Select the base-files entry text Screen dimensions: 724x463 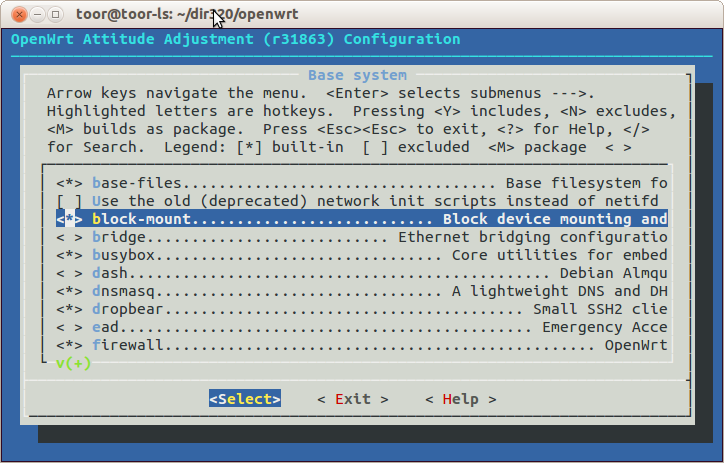click(x=137, y=183)
